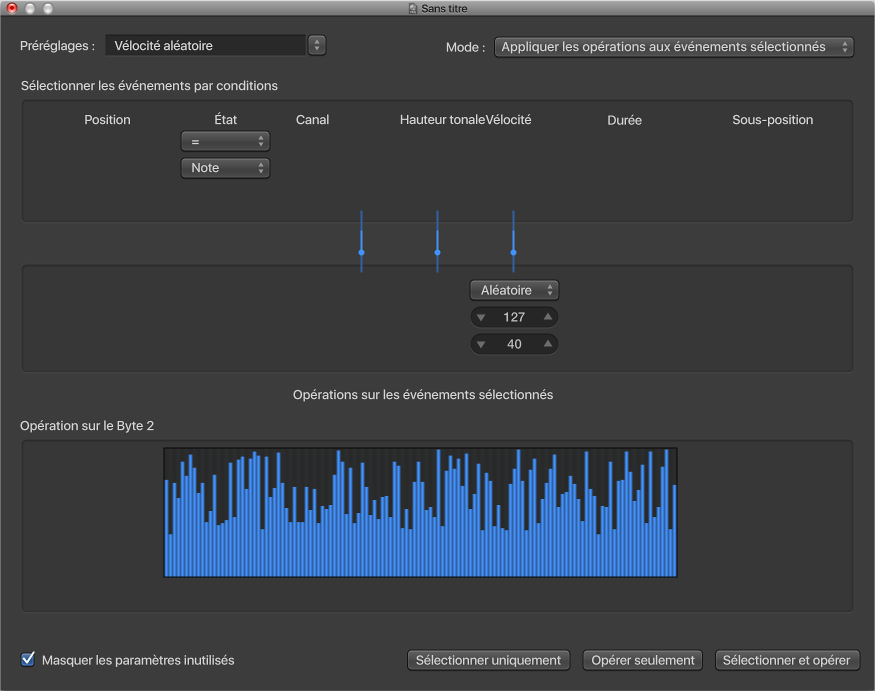Viewport: 876px width, 692px height.
Task: Open the Note event type dropdown
Action: pyautogui.click(x=225, y=168)
